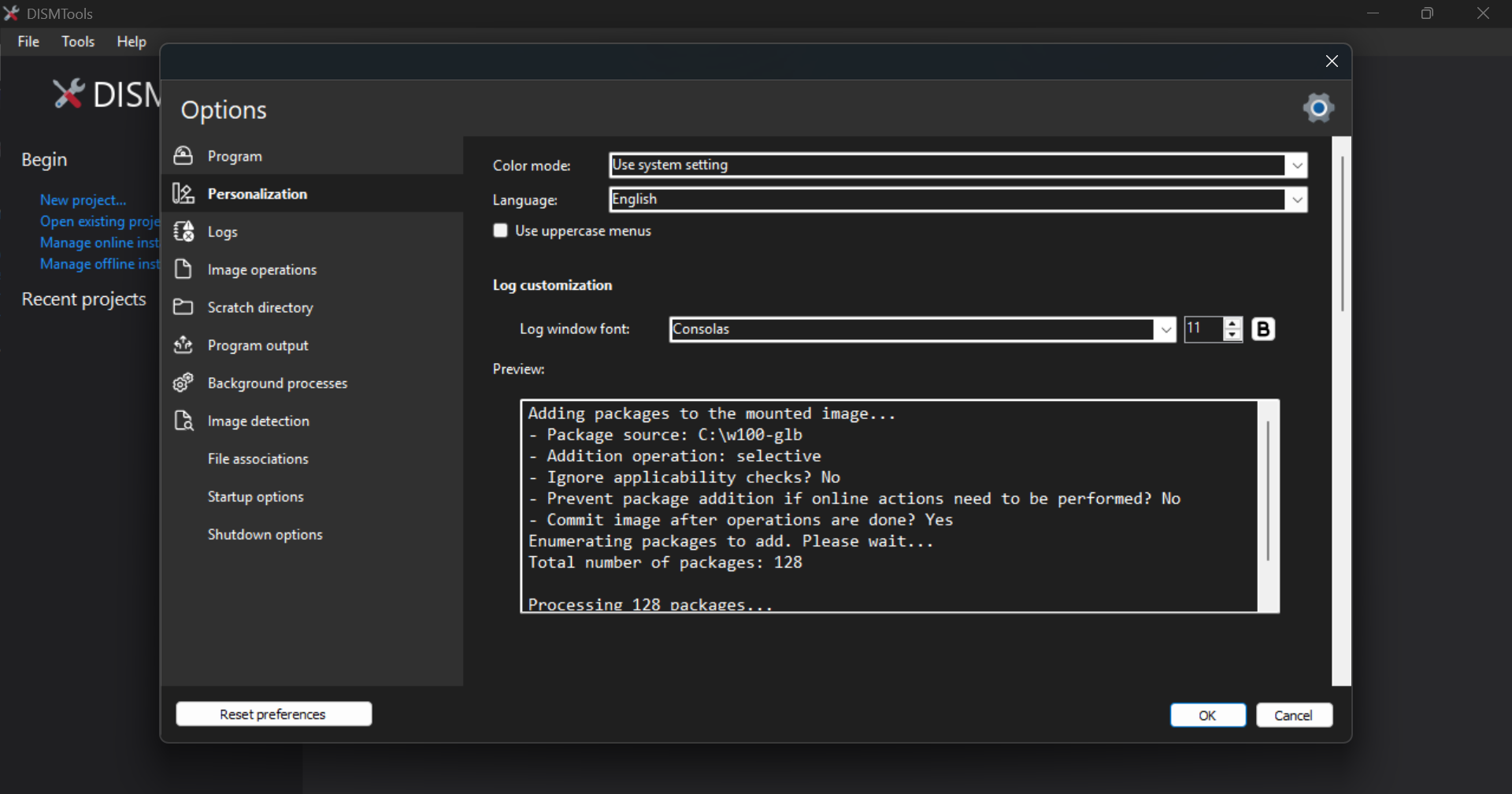Click the New project link
This screenshot has height=794, width=1512.
coord(83,200)
